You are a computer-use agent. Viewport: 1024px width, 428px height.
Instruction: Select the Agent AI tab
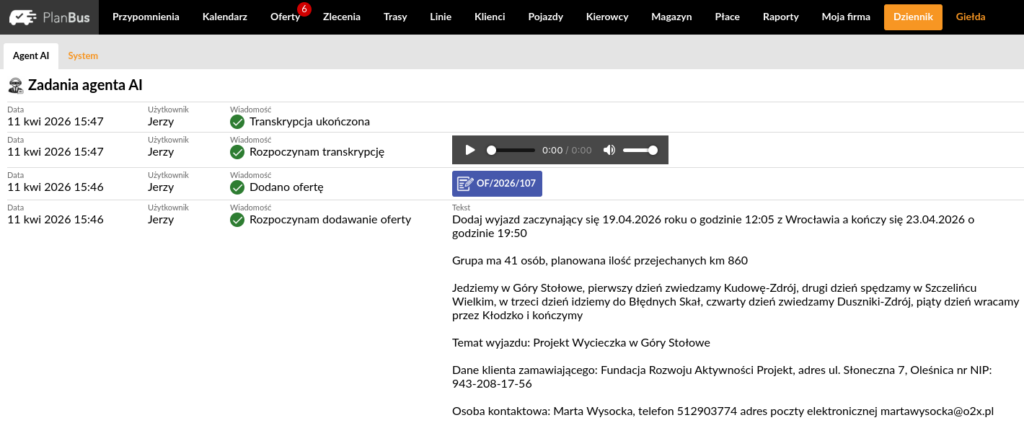[31, 55]
